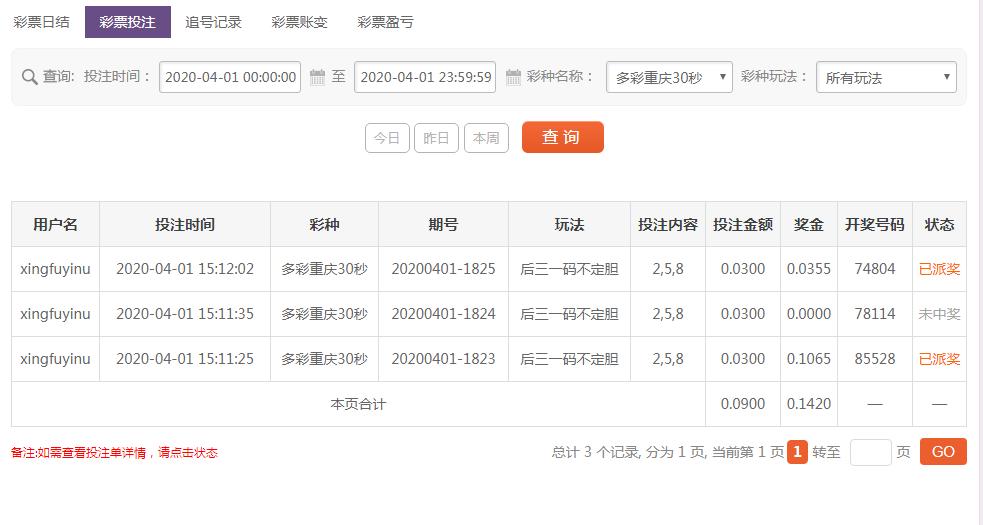
Task: Click the search magnifier icon beside 查询
Action: tap(30, 77)
